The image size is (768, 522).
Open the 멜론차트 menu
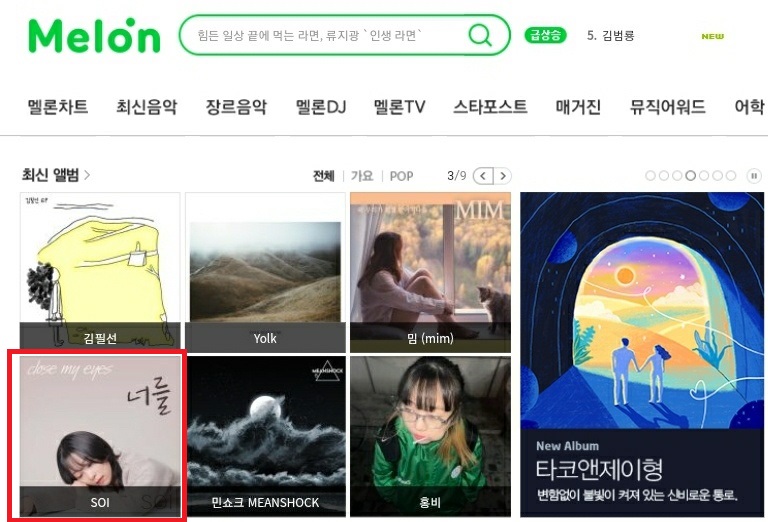(57, 106)
